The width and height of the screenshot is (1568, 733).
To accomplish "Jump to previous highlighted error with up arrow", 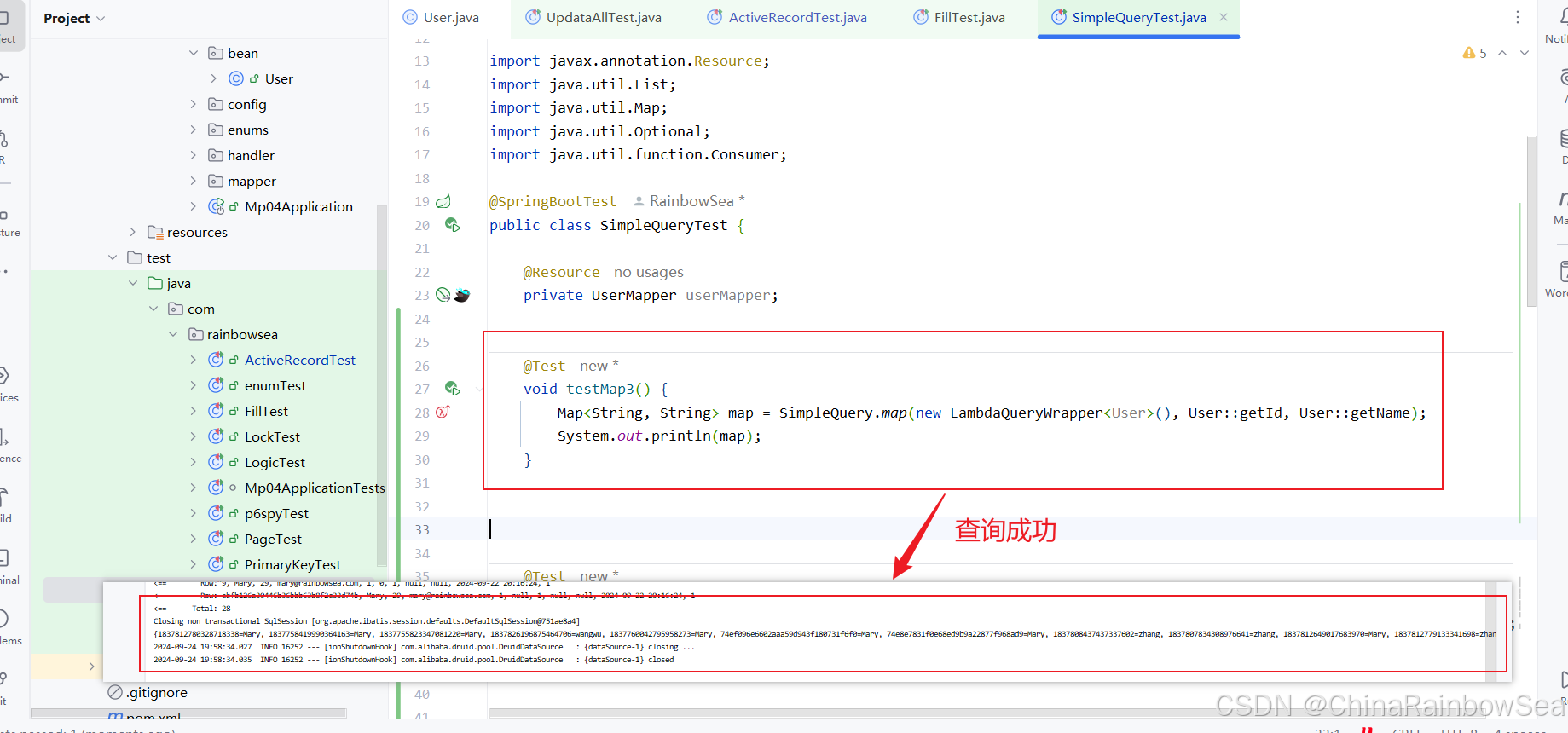I will click(x=1502, y=53).
